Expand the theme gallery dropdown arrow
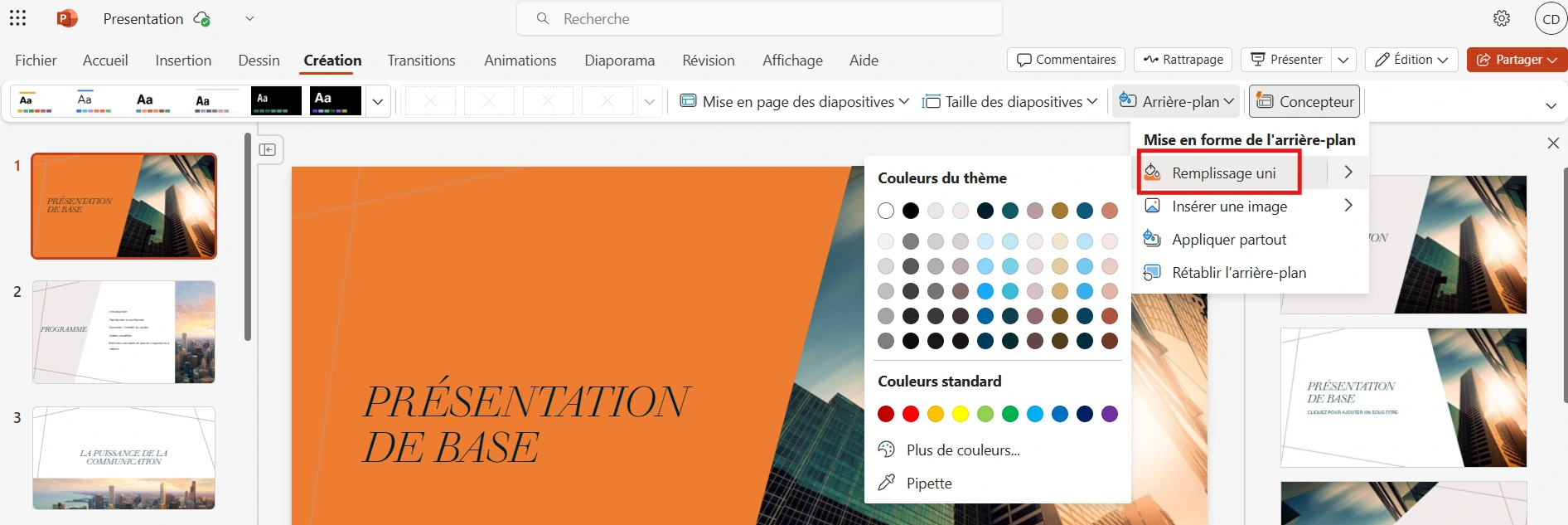 378,101
